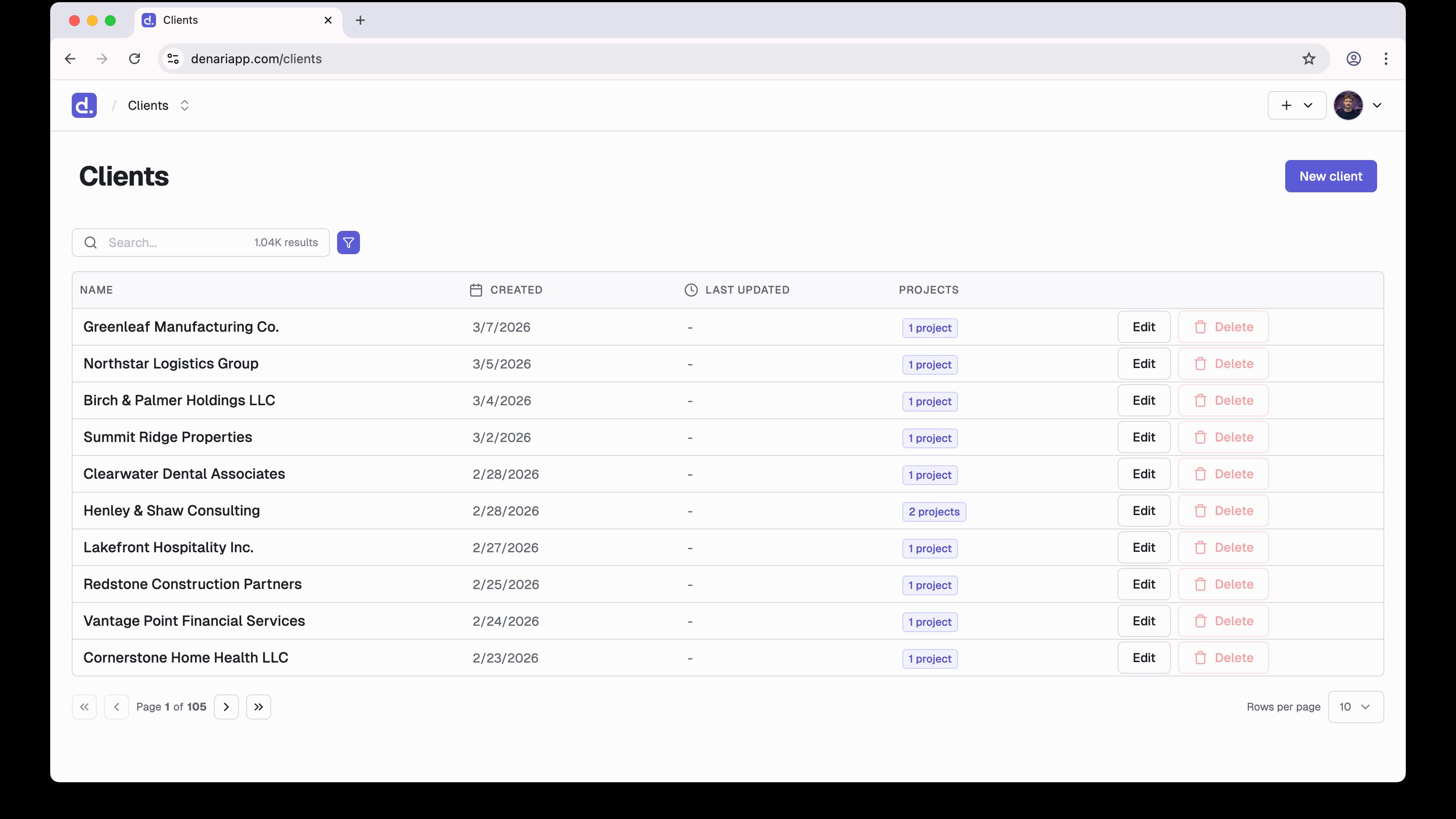The width and height of the screenshot is (1456, 819).
Task: Close the Clients browser tab
Action: click(328, 20)
